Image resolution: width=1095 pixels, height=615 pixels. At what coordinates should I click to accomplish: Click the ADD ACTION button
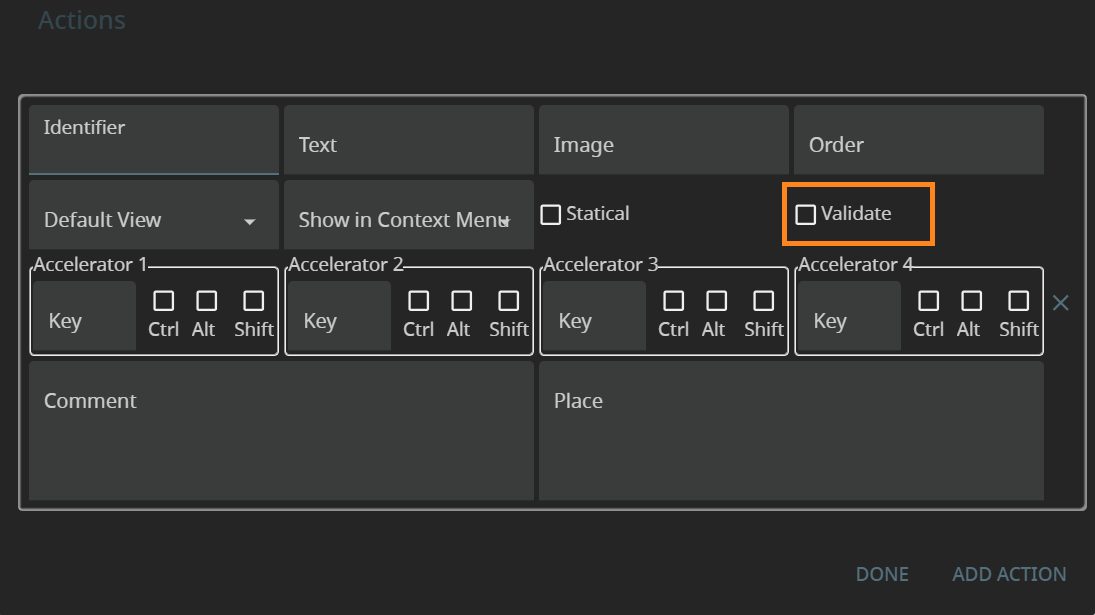(1009, 574)
